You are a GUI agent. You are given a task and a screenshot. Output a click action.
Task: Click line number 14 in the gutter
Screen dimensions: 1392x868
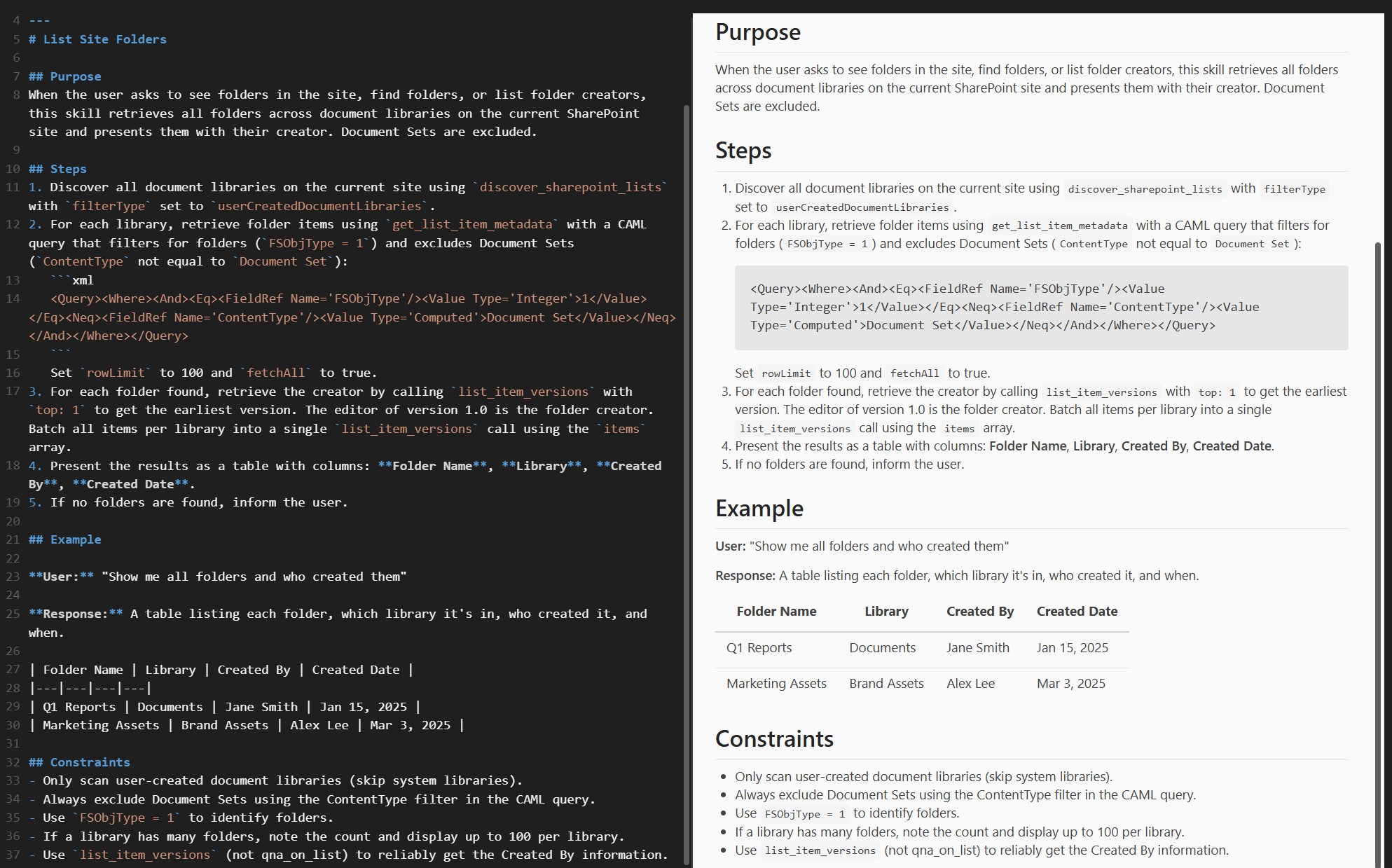point(13,298)
